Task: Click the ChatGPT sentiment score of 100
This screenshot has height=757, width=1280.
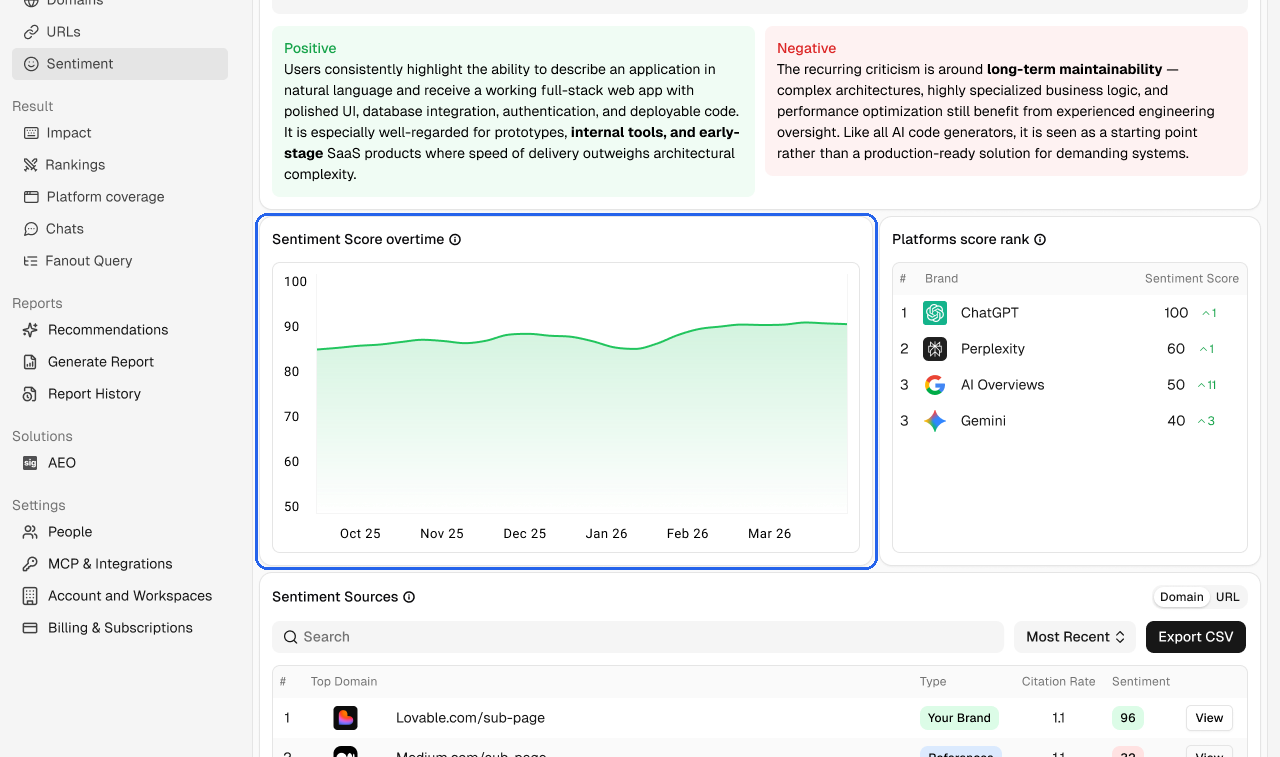Action: [1176, 313]
